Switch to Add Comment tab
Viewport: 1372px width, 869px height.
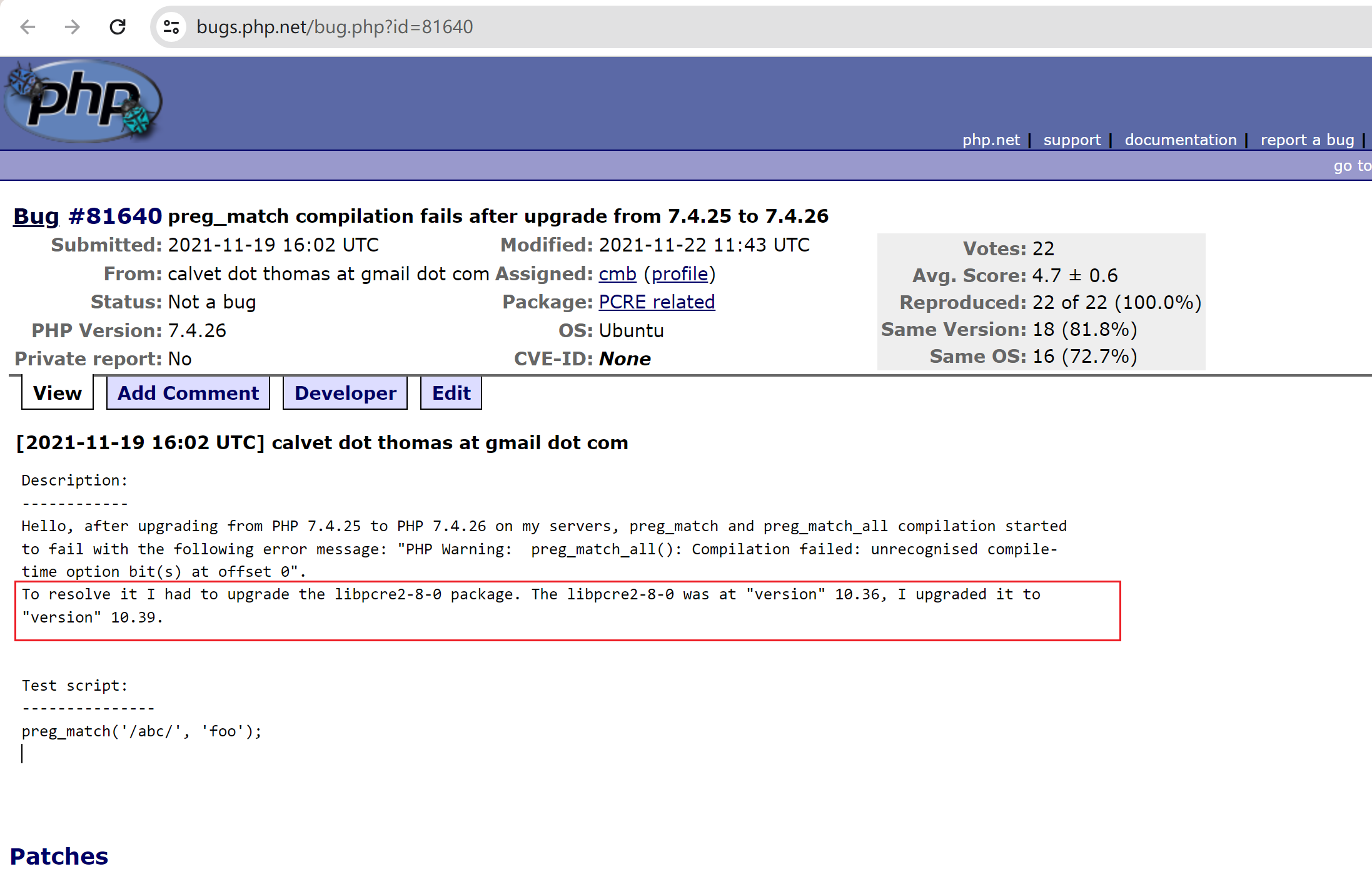click(x=188, y=393)
